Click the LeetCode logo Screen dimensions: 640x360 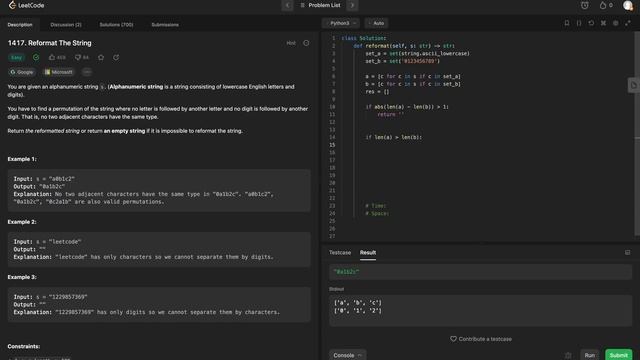26,5
